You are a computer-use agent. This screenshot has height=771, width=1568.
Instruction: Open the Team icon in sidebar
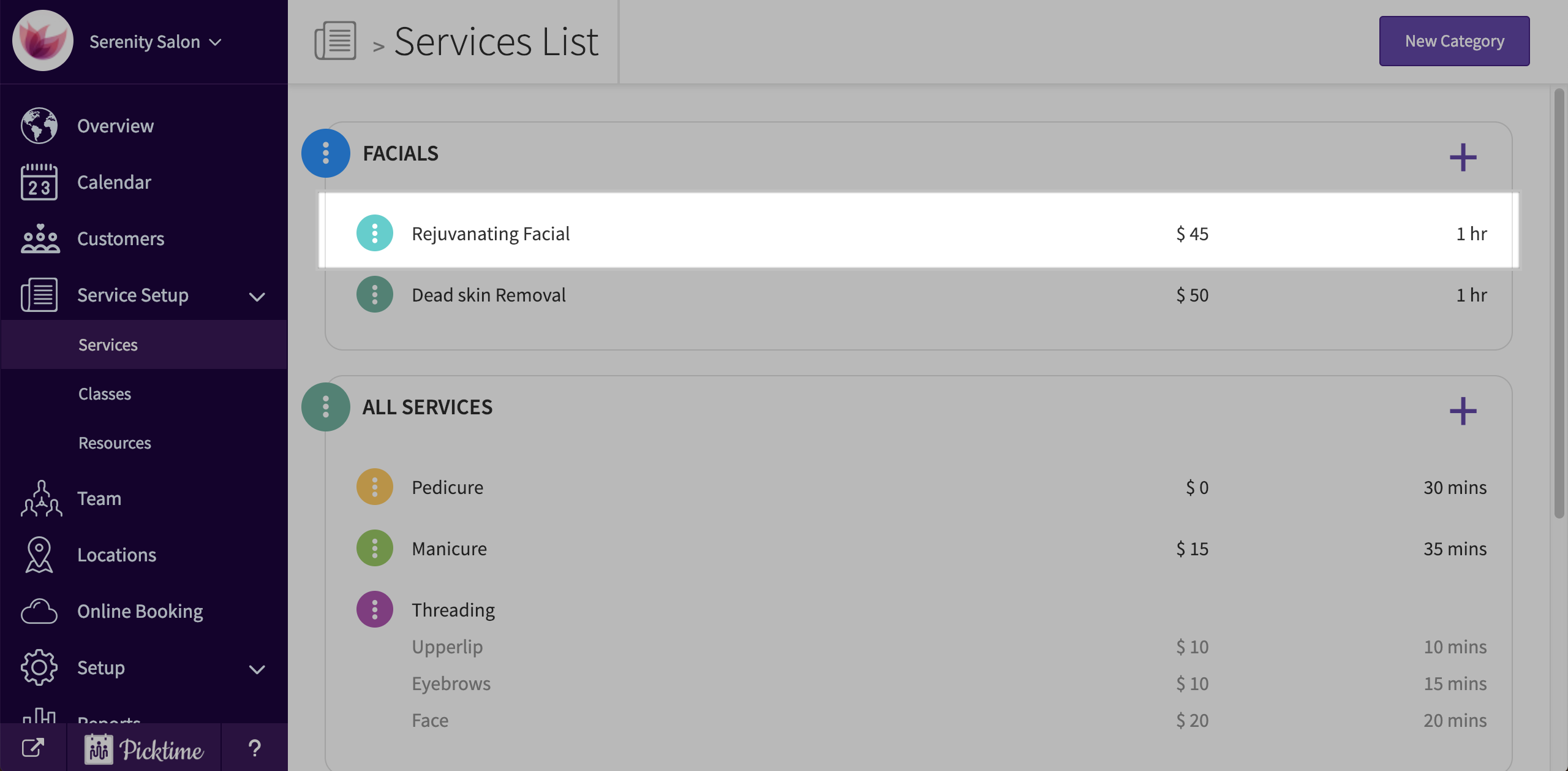point(41,498)
